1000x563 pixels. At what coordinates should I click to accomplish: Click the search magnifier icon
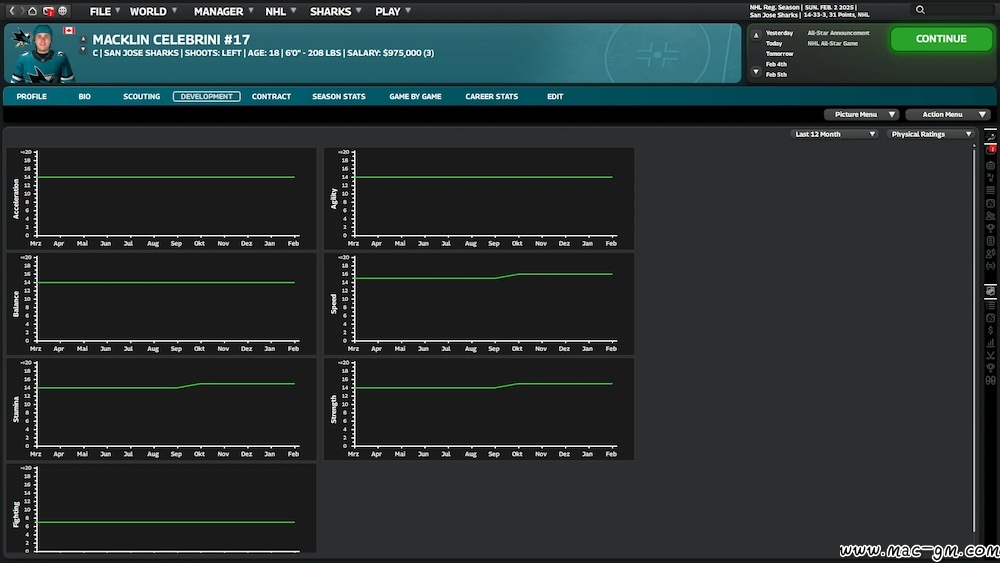(920, 10)
